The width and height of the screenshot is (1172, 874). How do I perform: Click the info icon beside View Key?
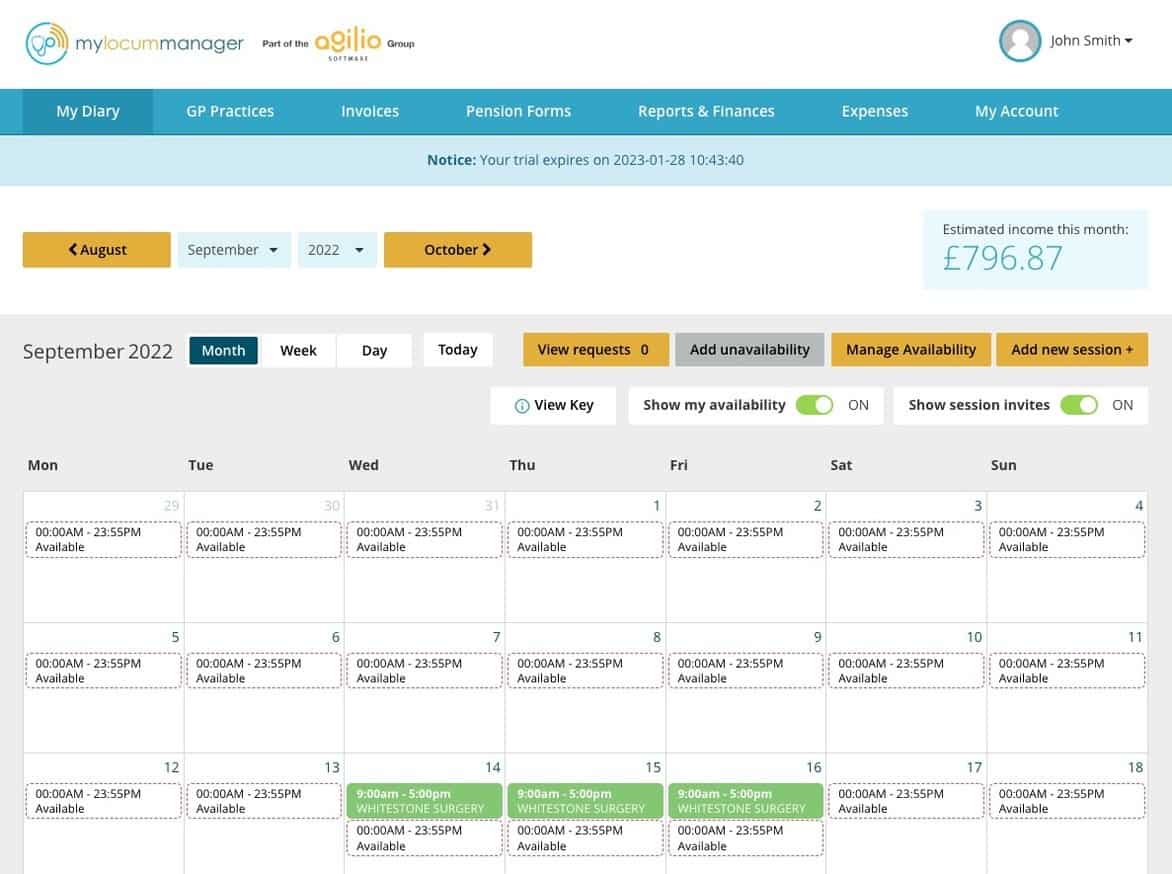point(521,405)
